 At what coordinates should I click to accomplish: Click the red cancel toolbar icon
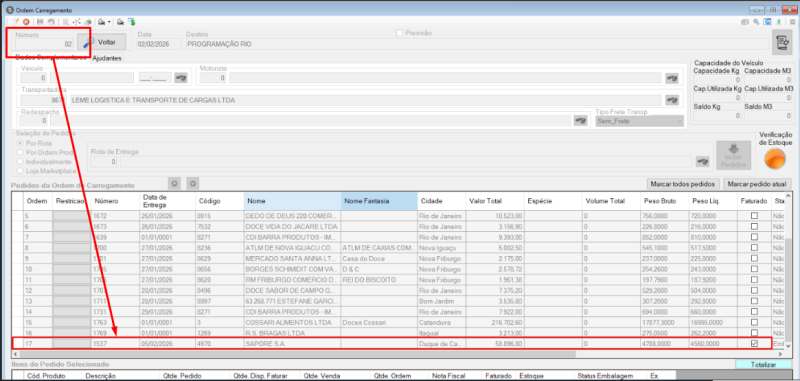(x=26, y=22)
